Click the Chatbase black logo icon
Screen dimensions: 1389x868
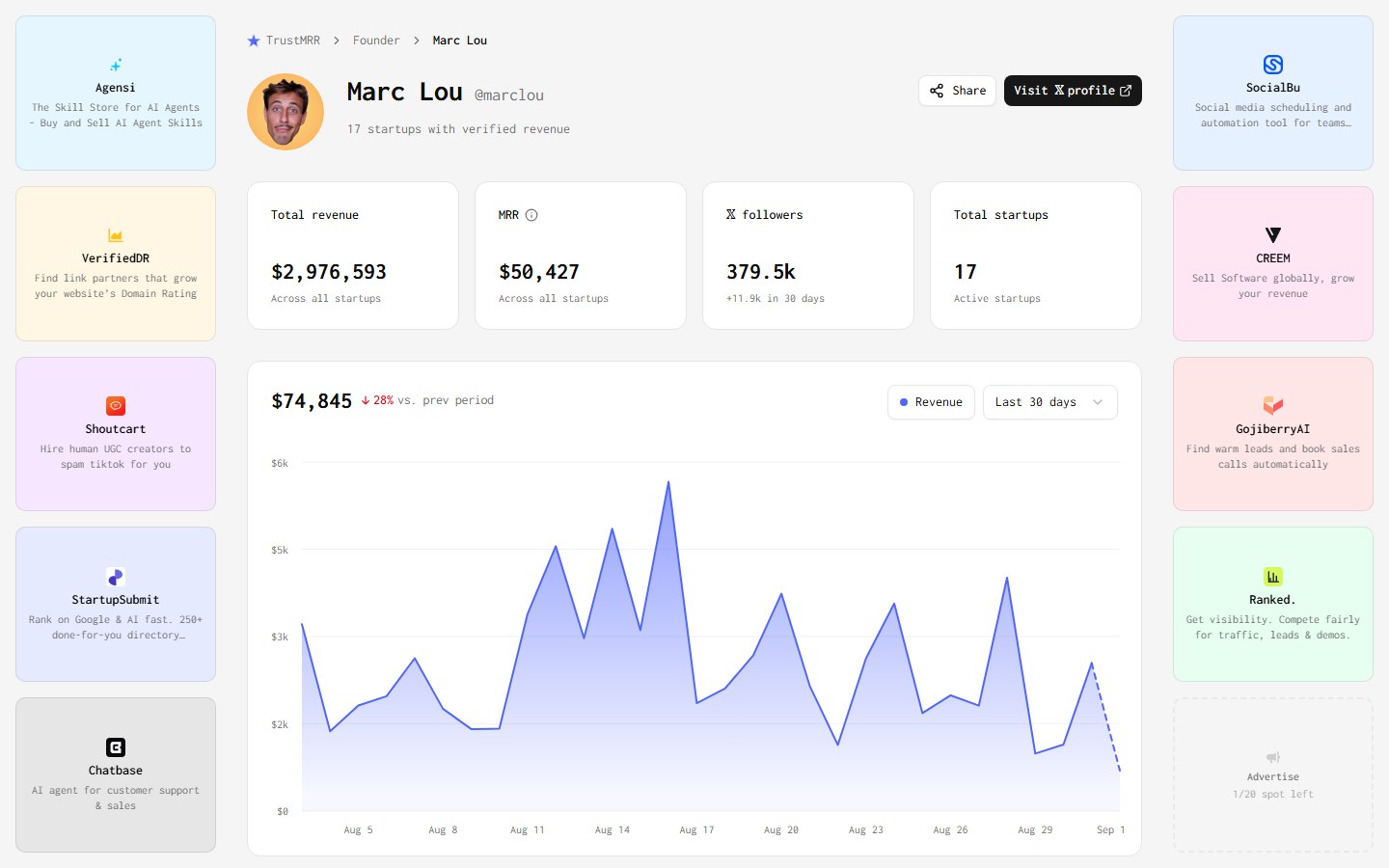(x=116, y=747)
